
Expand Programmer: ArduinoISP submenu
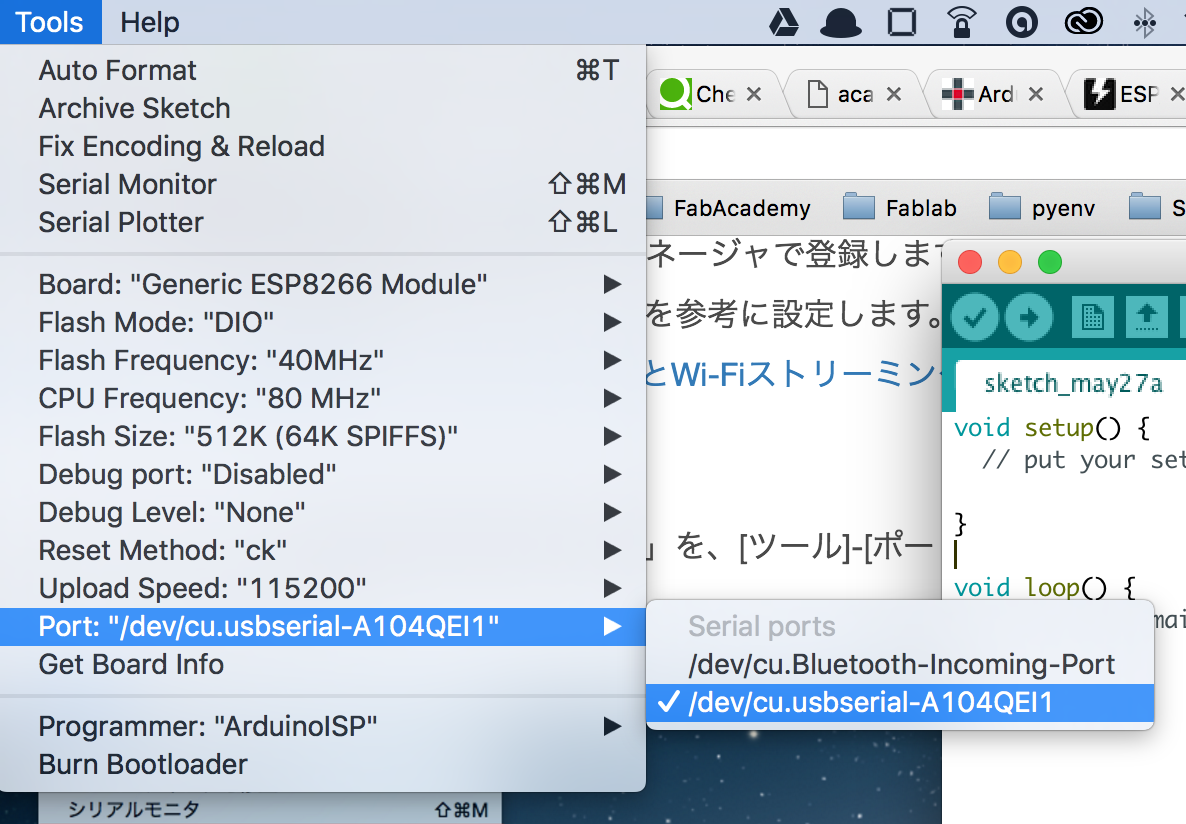click(323, 726)
